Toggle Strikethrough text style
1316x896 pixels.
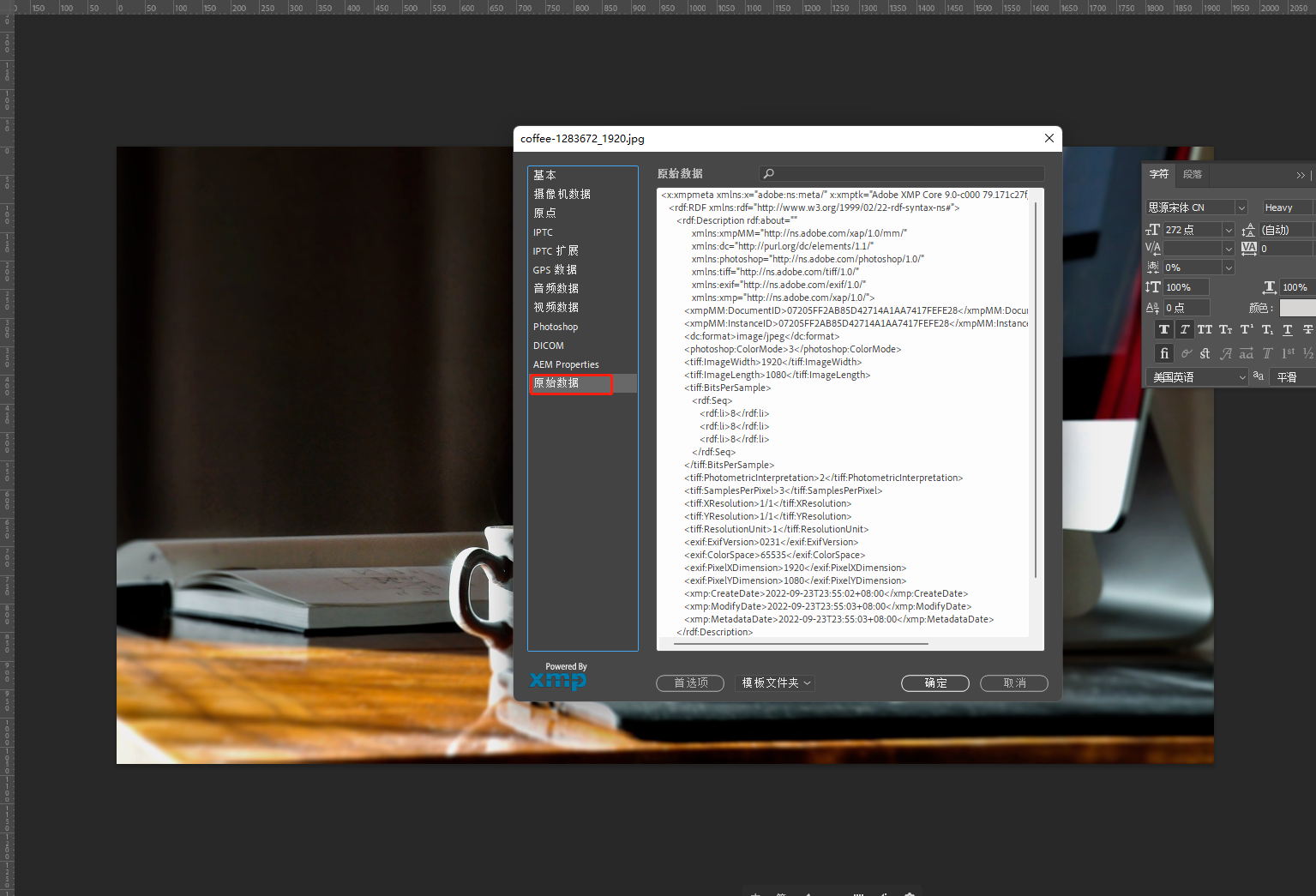[x=1307, y=329]
